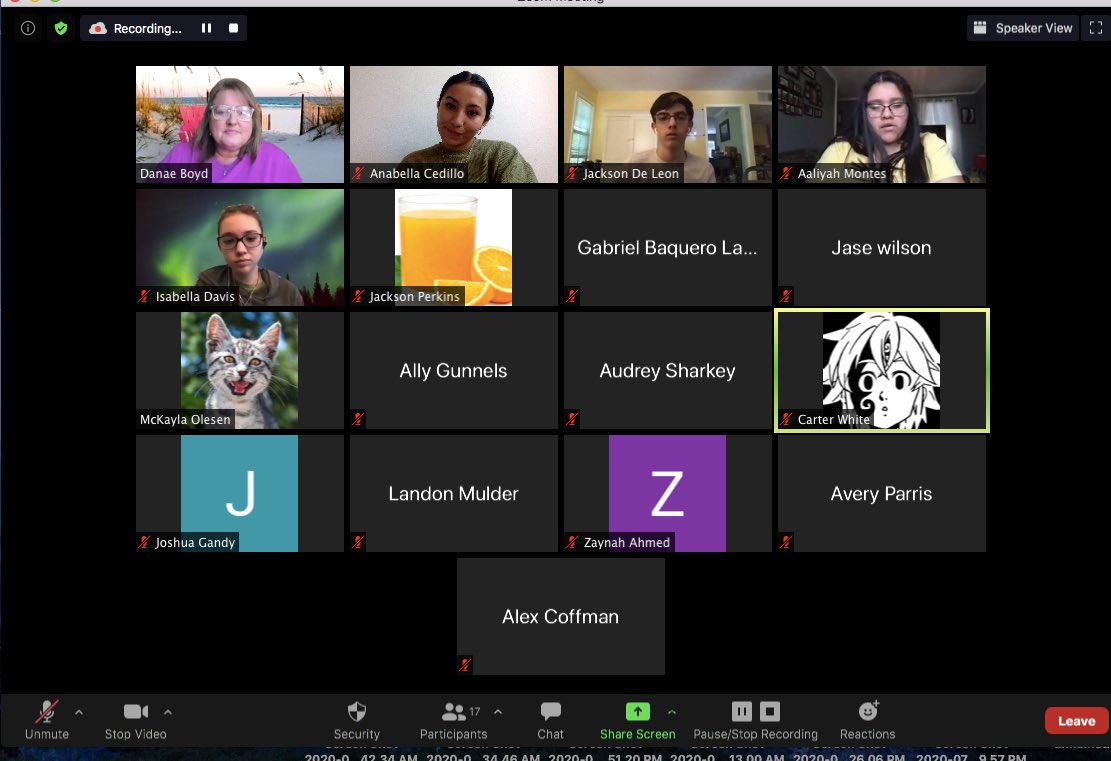Click muted mic icon beside Carter White

pos(786,419)
